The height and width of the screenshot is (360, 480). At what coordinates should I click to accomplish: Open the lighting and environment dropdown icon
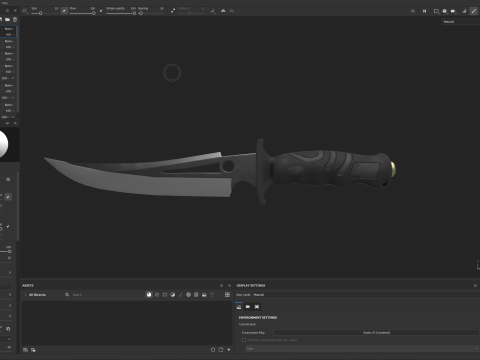[445, 11]
